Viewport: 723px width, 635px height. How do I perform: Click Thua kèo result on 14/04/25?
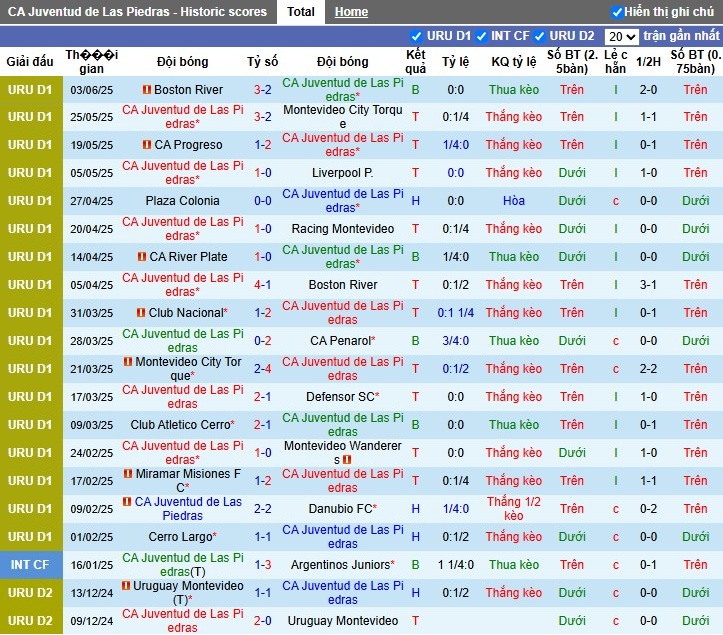(x=514, y=256)
